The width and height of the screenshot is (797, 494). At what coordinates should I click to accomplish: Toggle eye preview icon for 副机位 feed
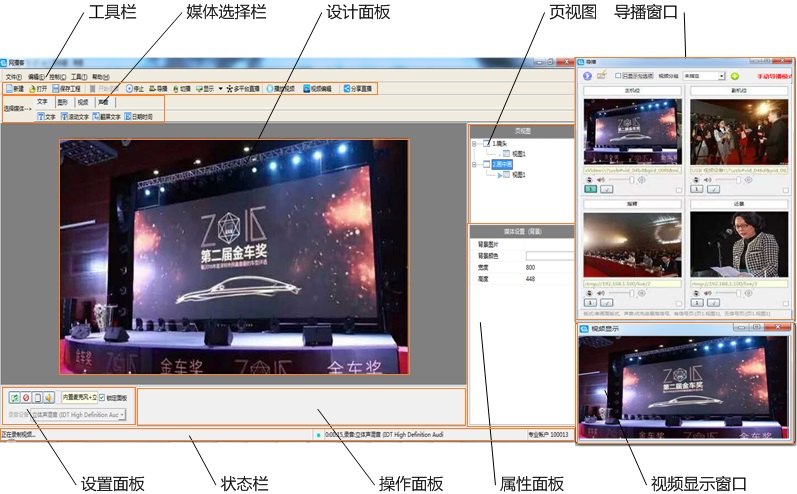(748, 180)
